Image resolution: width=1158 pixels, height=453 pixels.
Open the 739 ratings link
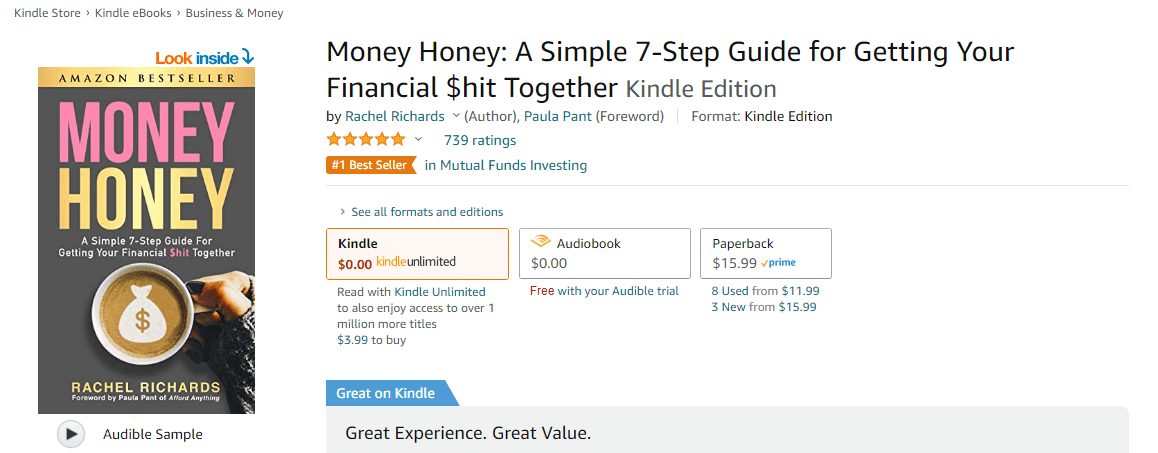480,140
